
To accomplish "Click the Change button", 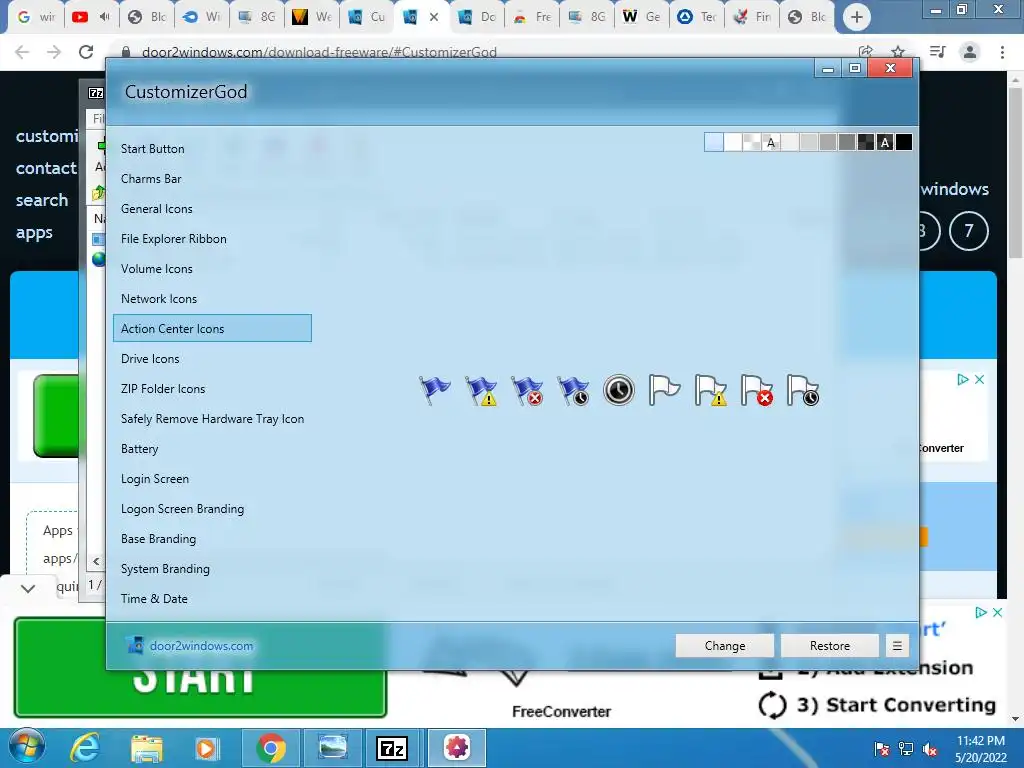I will click(725, 646).
